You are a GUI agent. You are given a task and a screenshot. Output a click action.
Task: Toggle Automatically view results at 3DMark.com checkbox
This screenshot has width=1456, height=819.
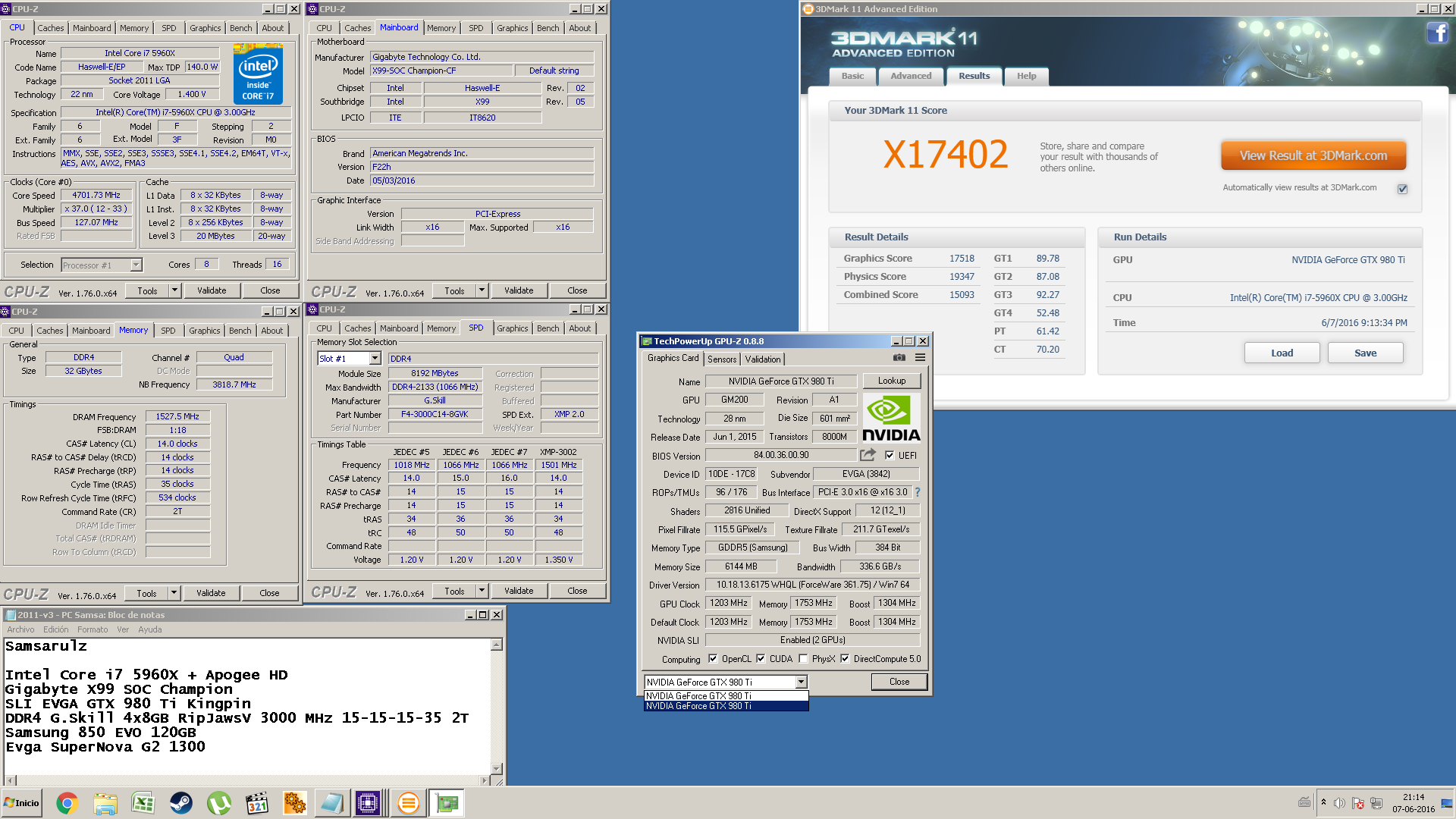click(x=1402, y=189)
